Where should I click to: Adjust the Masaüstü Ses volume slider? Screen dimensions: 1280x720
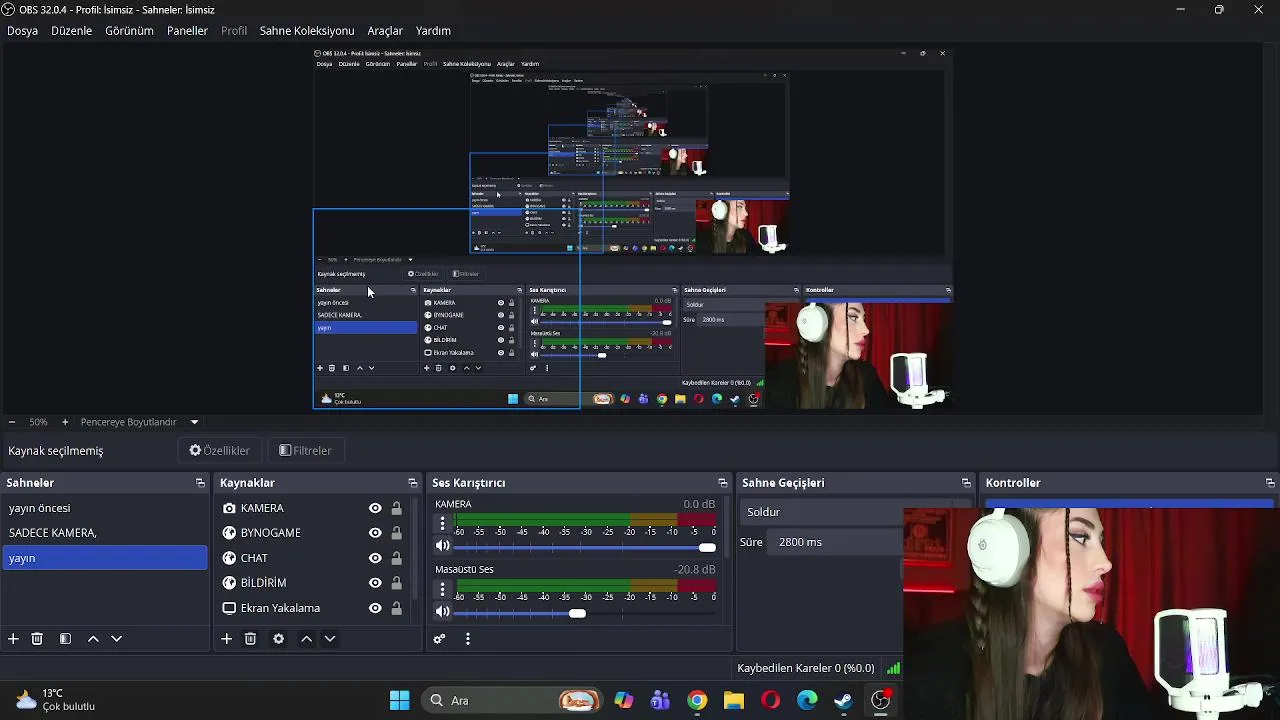pyautogui.click(x=585, y=613)
